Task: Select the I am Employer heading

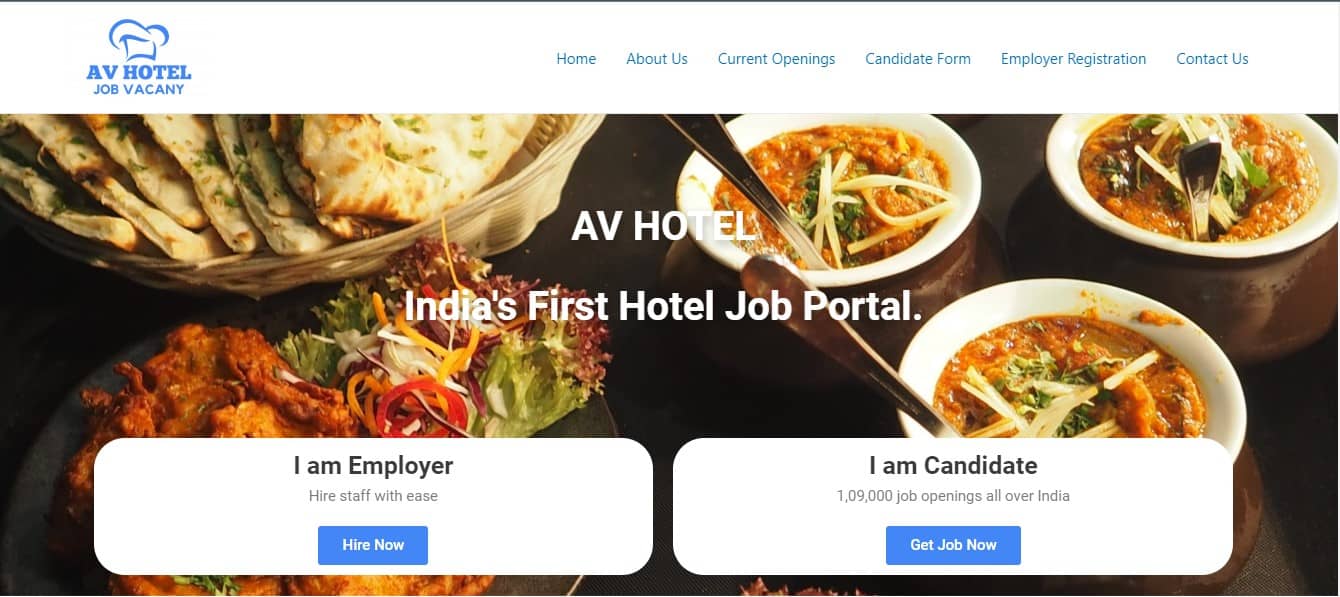Action: pos(373,466)
